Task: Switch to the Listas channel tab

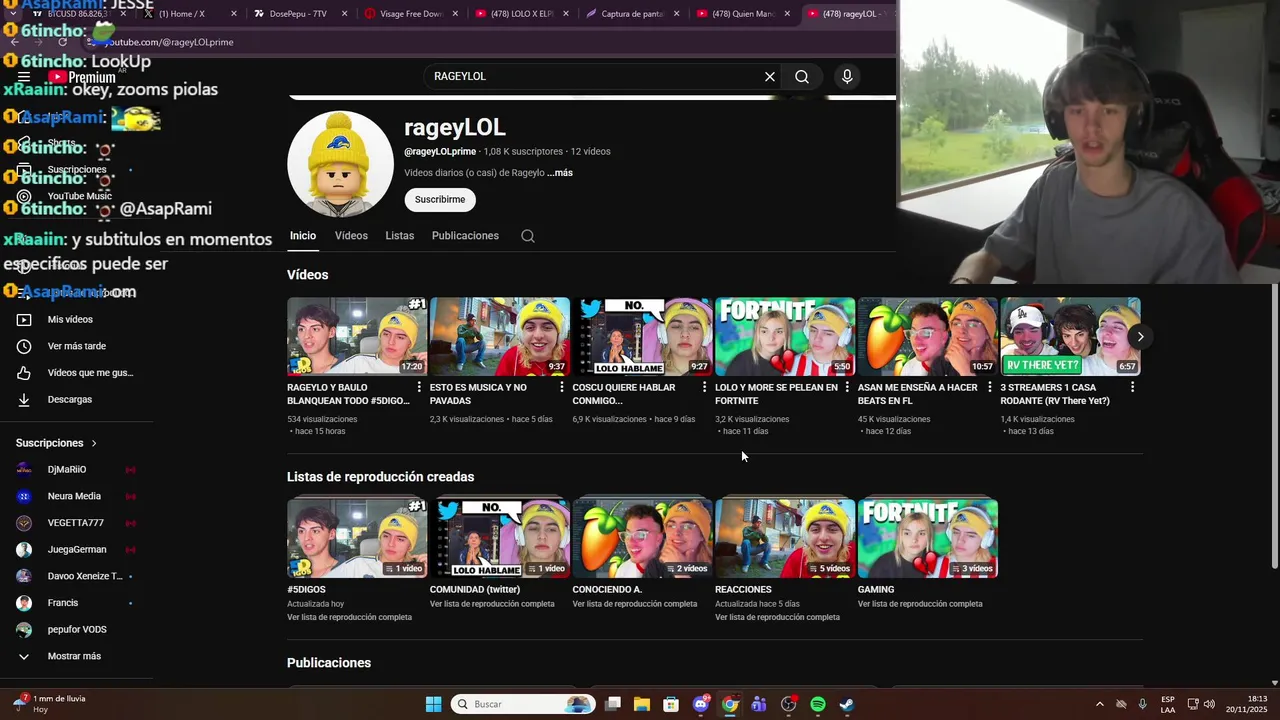Action: point(399,236)
